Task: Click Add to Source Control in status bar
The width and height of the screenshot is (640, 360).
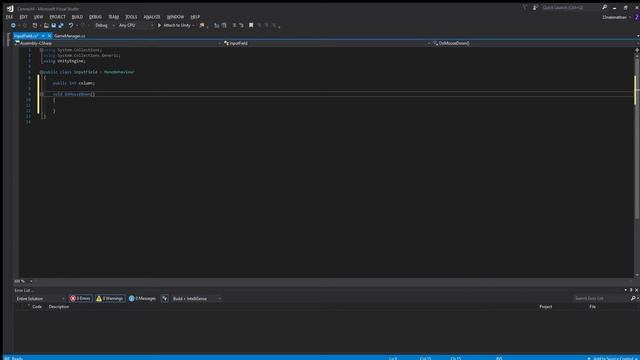Action: point(613,358)
